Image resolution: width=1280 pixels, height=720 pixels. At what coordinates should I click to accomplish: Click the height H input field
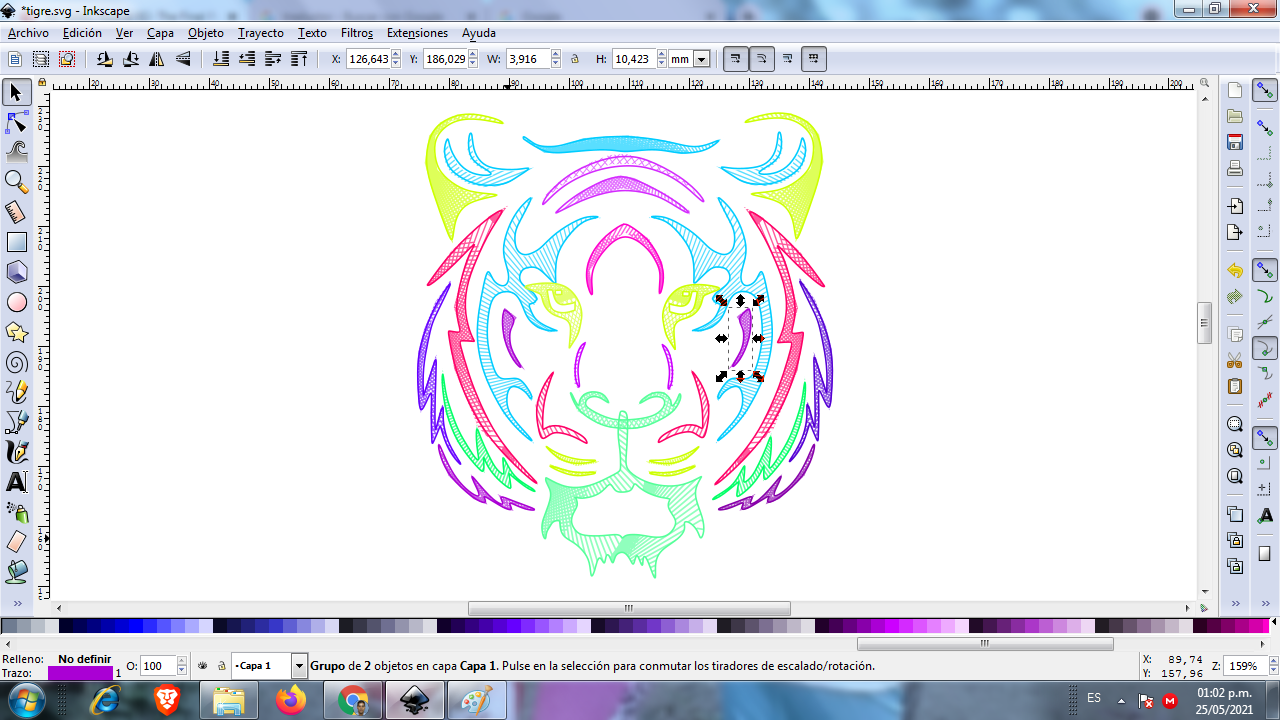(632, 59)
